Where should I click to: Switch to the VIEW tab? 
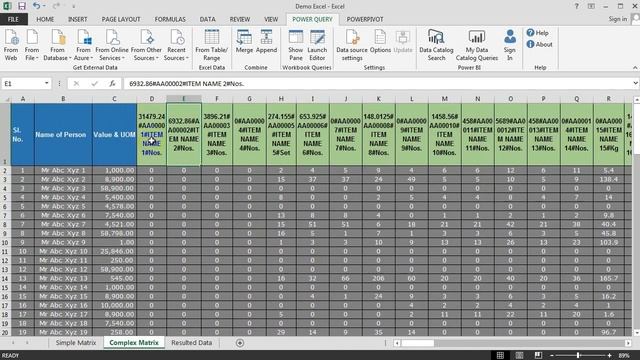click(x=271, y=19)
